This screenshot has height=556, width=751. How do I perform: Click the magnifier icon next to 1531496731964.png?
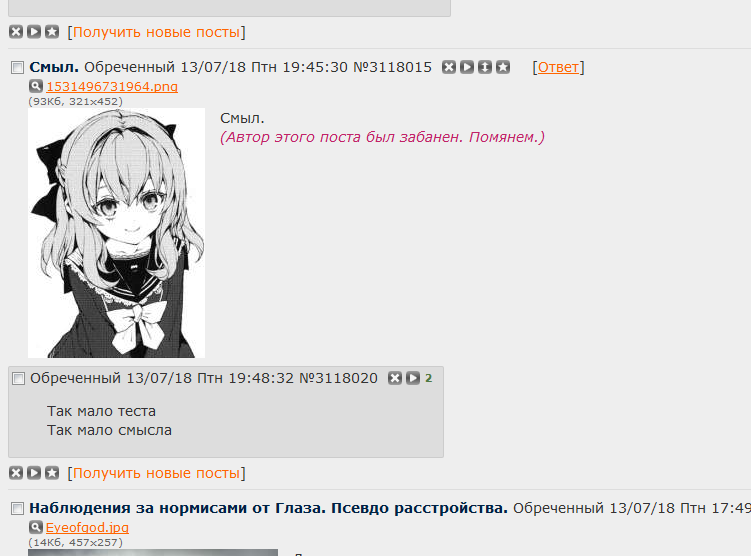tap(36, 86)
